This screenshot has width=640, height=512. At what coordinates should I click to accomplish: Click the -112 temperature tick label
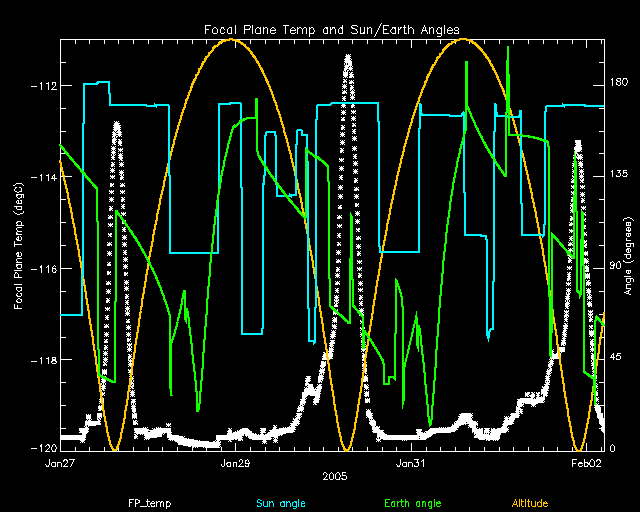(x=43, y=86)
